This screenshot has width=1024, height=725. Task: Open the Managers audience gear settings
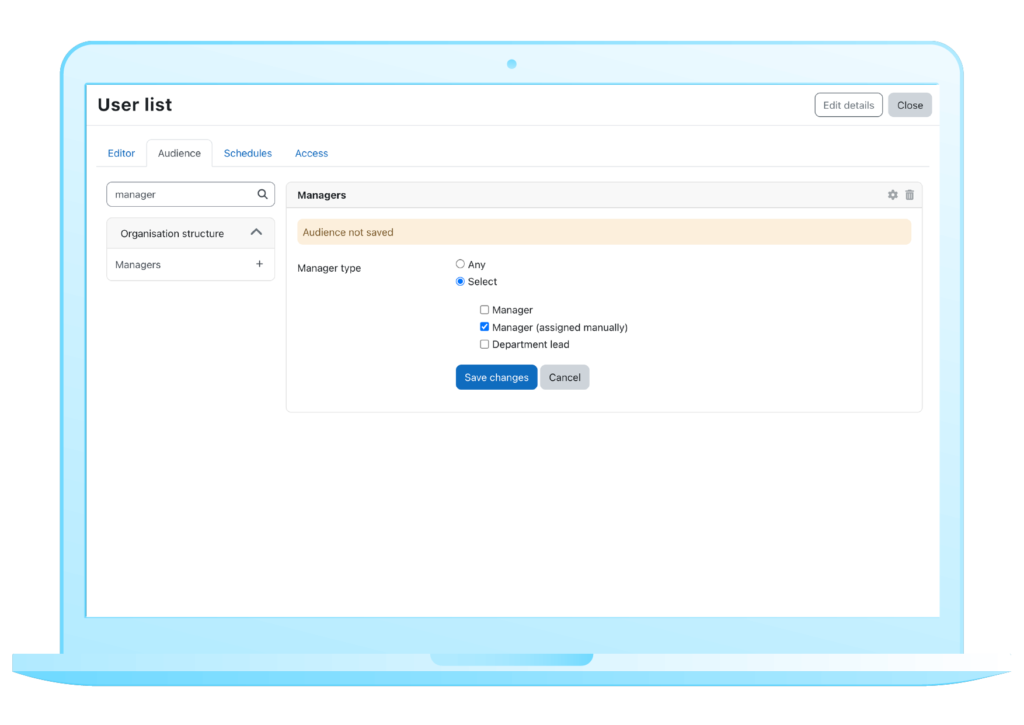pyautogui.click(x=893, y=195)
